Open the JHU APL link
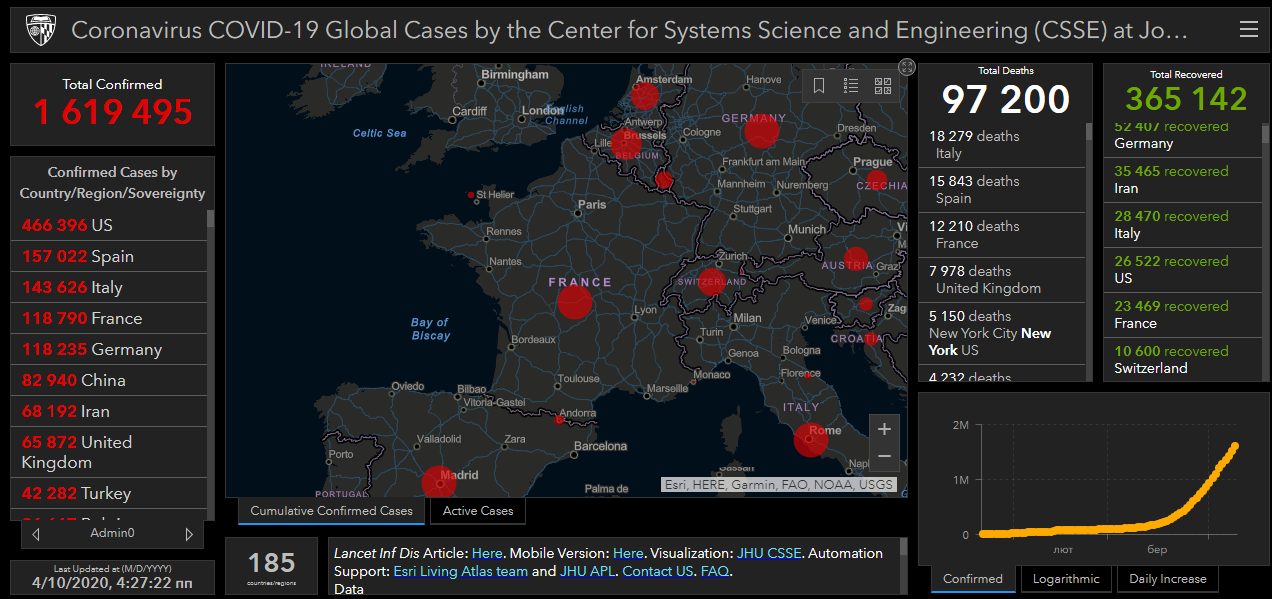The width and height of the screenshot is (1272, 599). (586, 572)
